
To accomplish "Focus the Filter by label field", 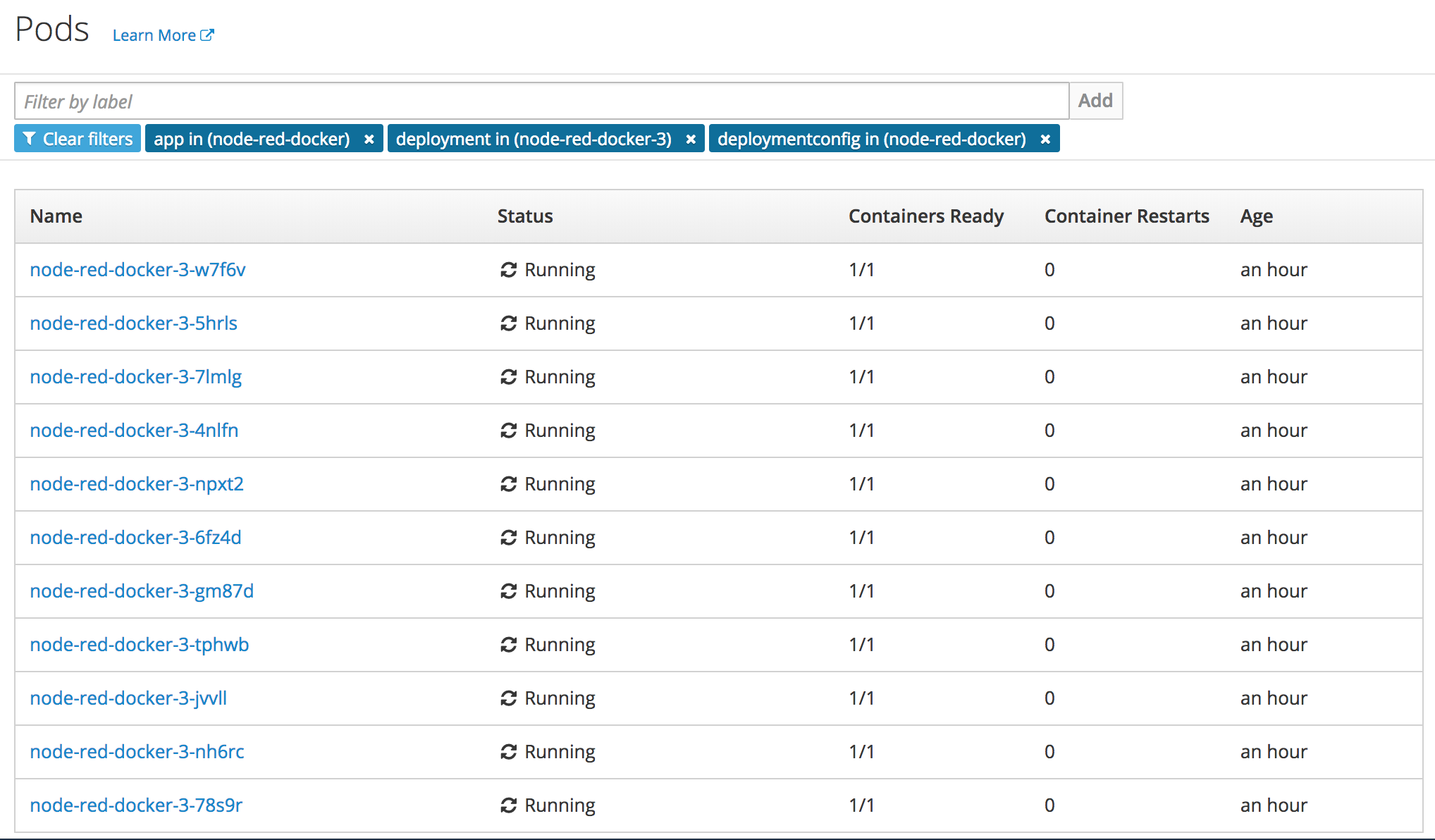I will coord(541,101).
